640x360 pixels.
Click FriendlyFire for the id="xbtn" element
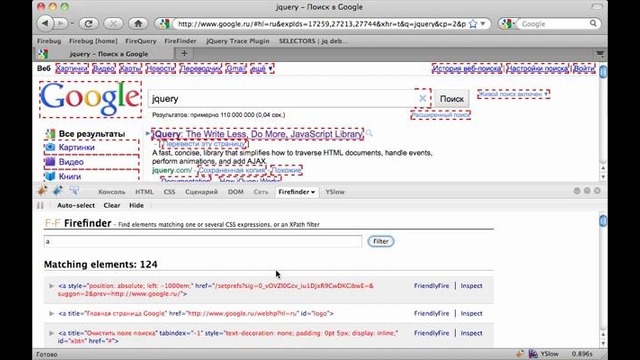pos(431,333)
